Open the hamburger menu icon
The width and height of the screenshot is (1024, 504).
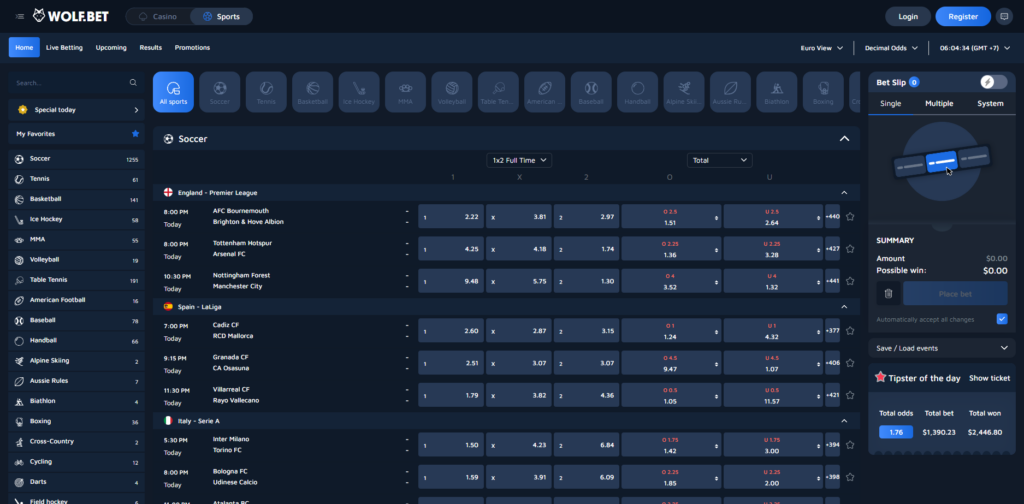pyautogui.click(x=20, y=16)
